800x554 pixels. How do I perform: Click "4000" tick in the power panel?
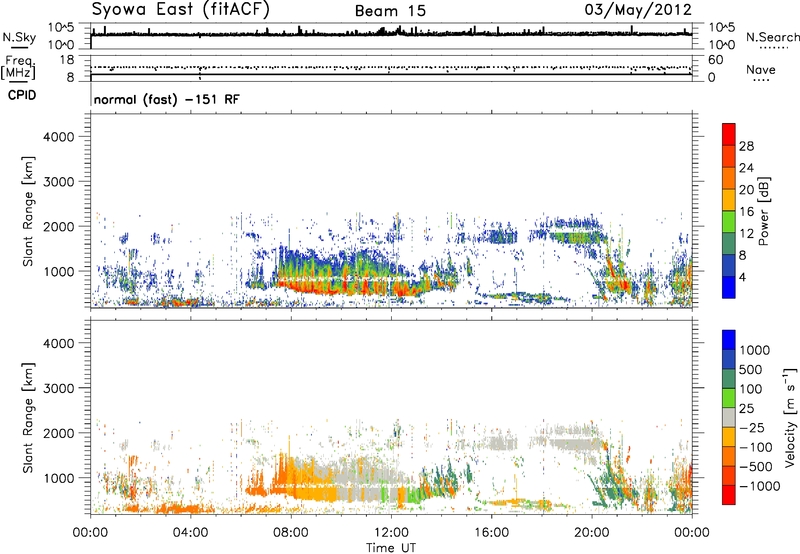[x=59, y=137]
